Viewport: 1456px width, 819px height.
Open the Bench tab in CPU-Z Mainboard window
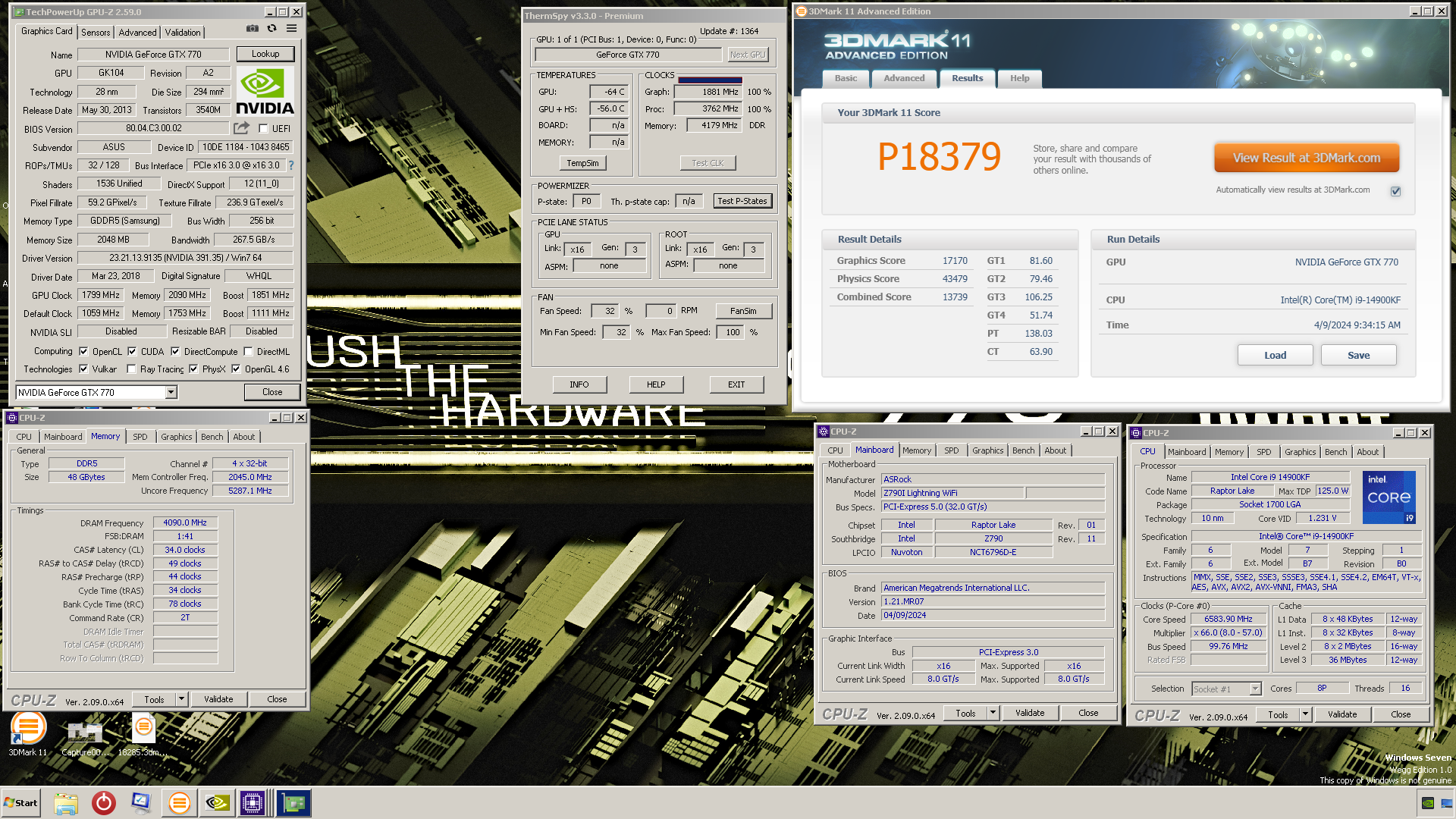pos(1023,450)
